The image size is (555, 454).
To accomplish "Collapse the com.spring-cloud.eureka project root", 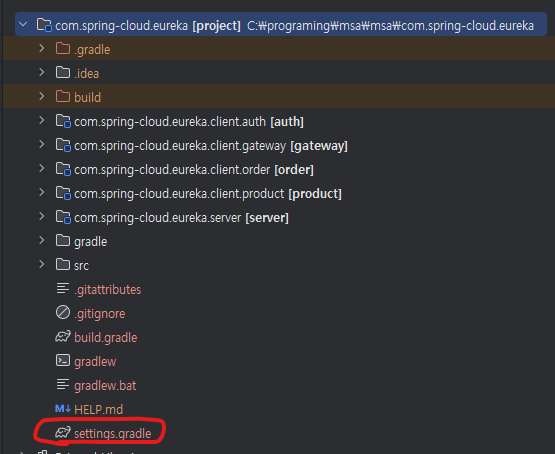I will click(x=23, y=24).
